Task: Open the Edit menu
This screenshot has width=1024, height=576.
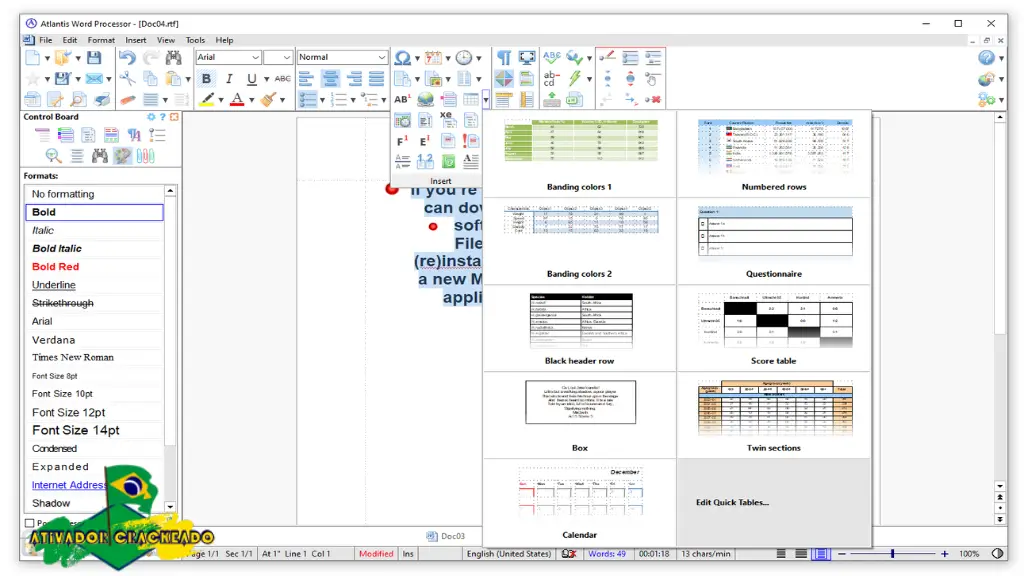Action: click(70, 40)
